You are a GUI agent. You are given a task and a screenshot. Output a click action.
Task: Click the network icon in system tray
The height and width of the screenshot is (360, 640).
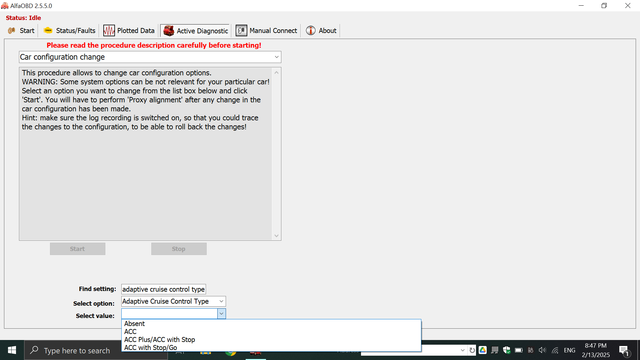pyautogui.click(x=555, y=350)
